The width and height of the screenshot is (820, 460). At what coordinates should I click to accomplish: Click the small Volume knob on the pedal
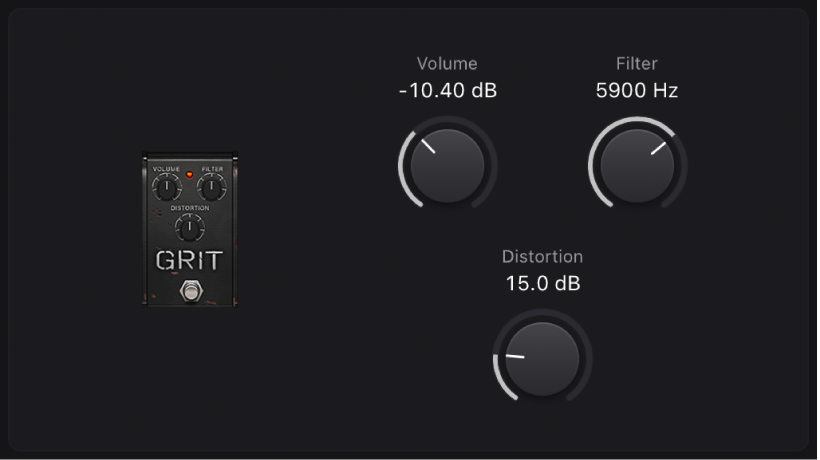[x=166, y=187]
